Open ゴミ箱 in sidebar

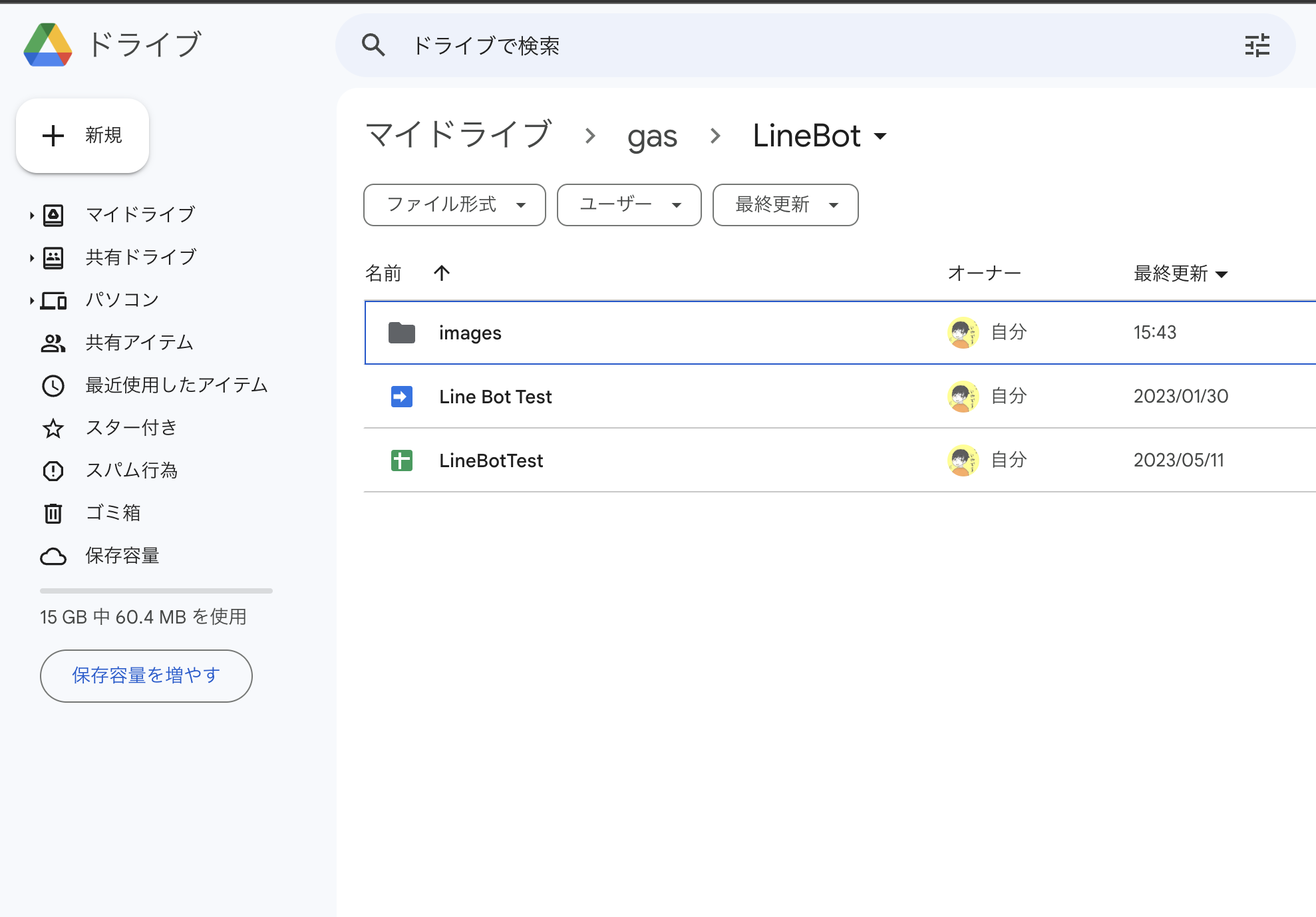coord(113,513)
